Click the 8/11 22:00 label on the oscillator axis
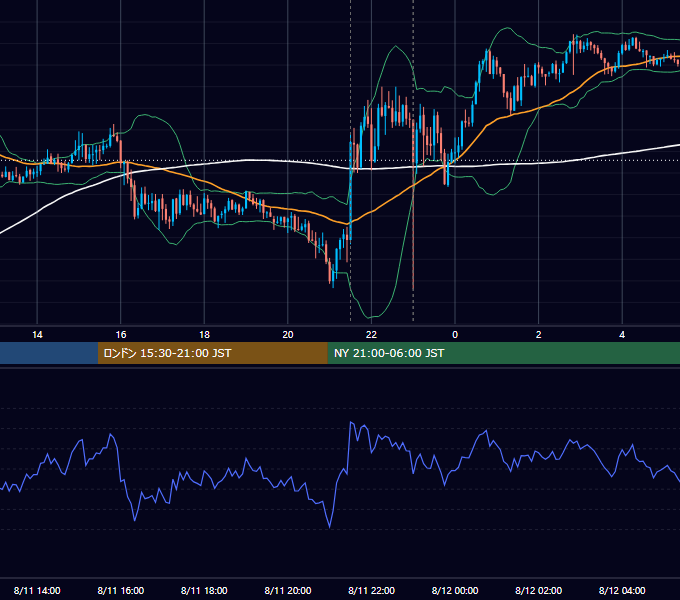 [x=372, y=590]
